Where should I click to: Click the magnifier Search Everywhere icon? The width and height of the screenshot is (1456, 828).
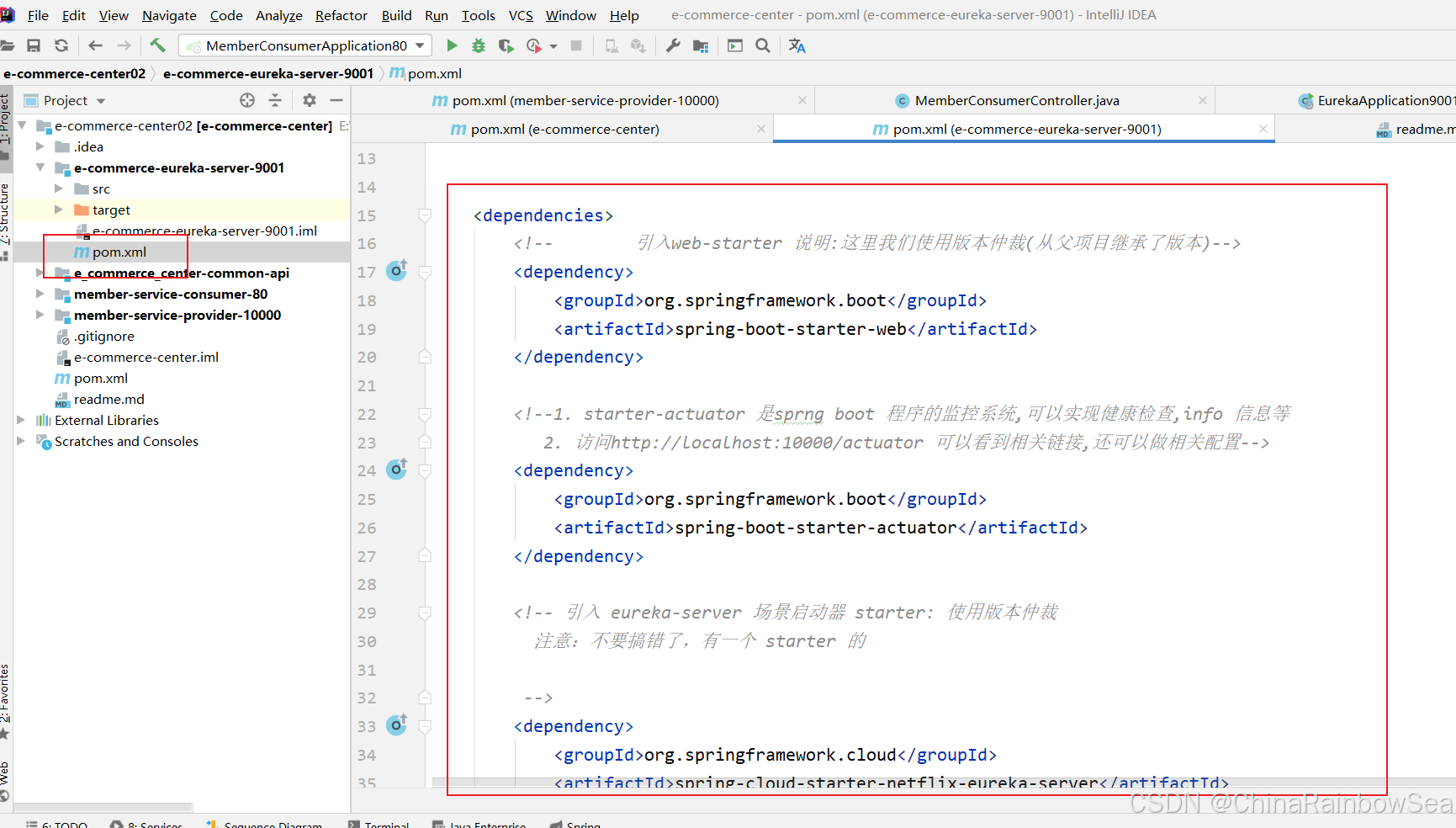763,45
